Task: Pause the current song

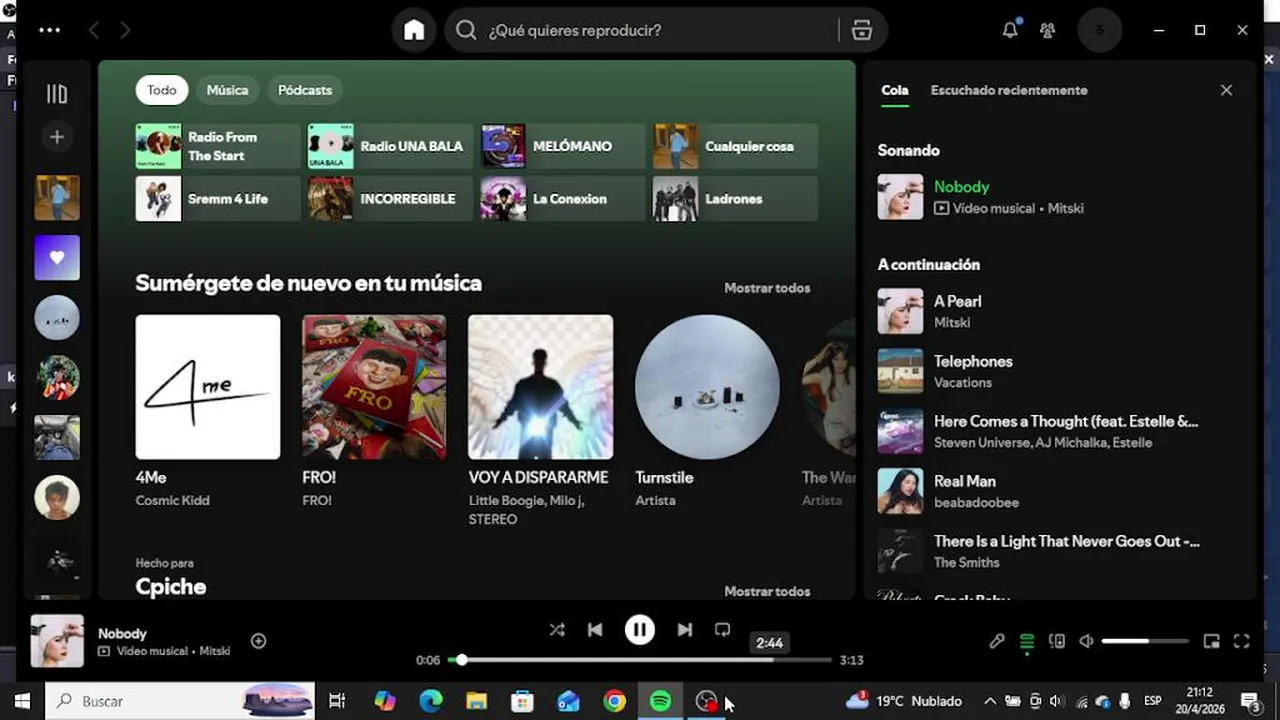Action: click(x=640, y=630)
